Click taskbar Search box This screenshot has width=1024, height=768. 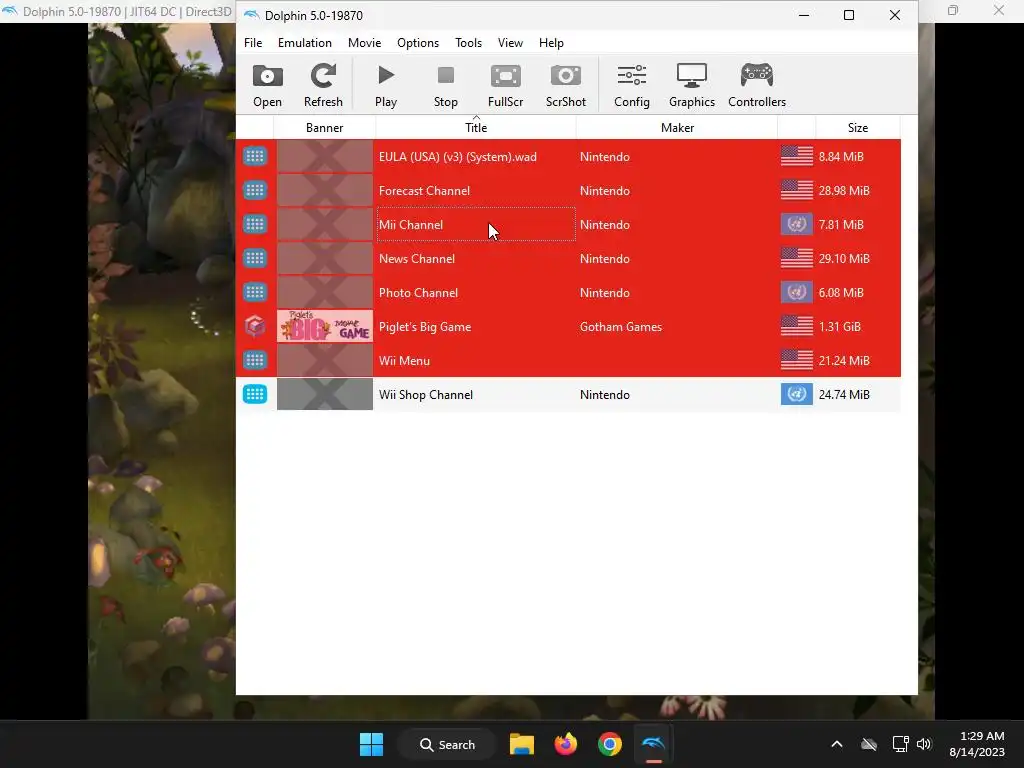[447, 744]
